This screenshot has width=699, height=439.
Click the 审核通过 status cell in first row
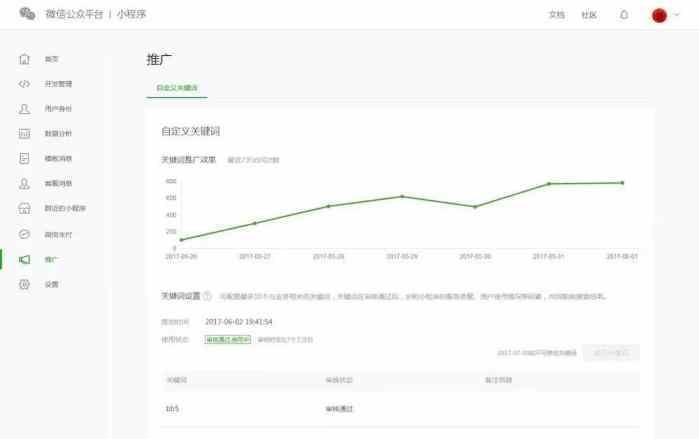(x=339, y=409)
